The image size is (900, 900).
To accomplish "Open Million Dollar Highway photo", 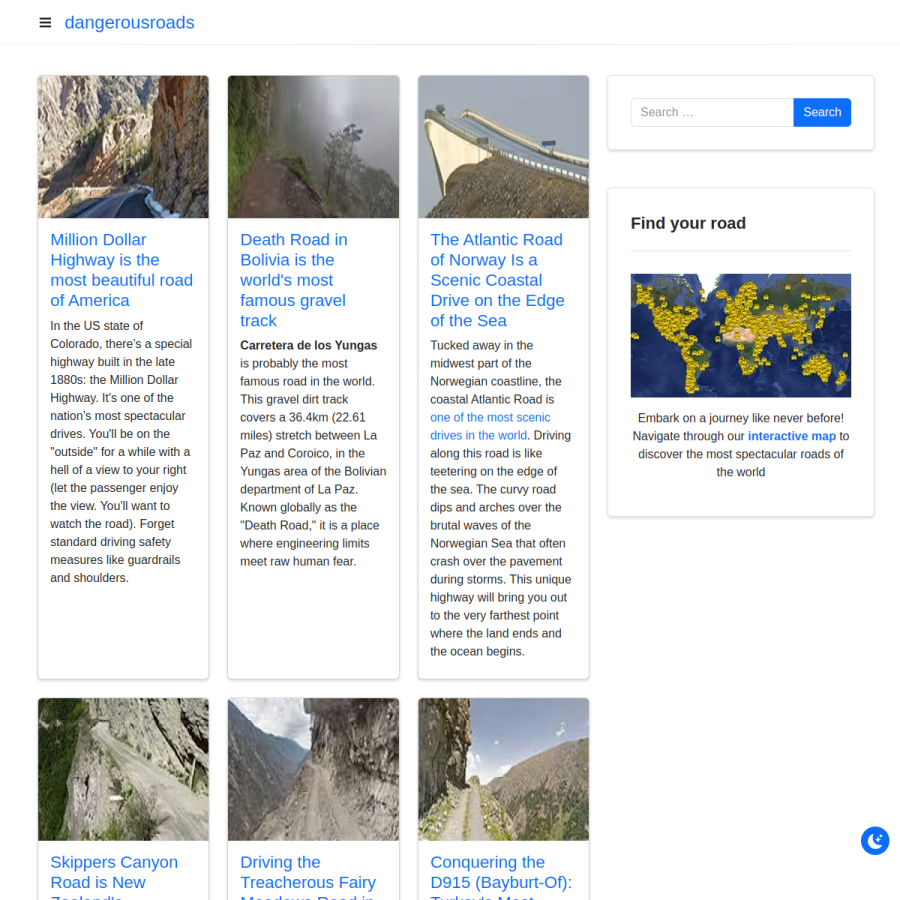I will 123,147.
